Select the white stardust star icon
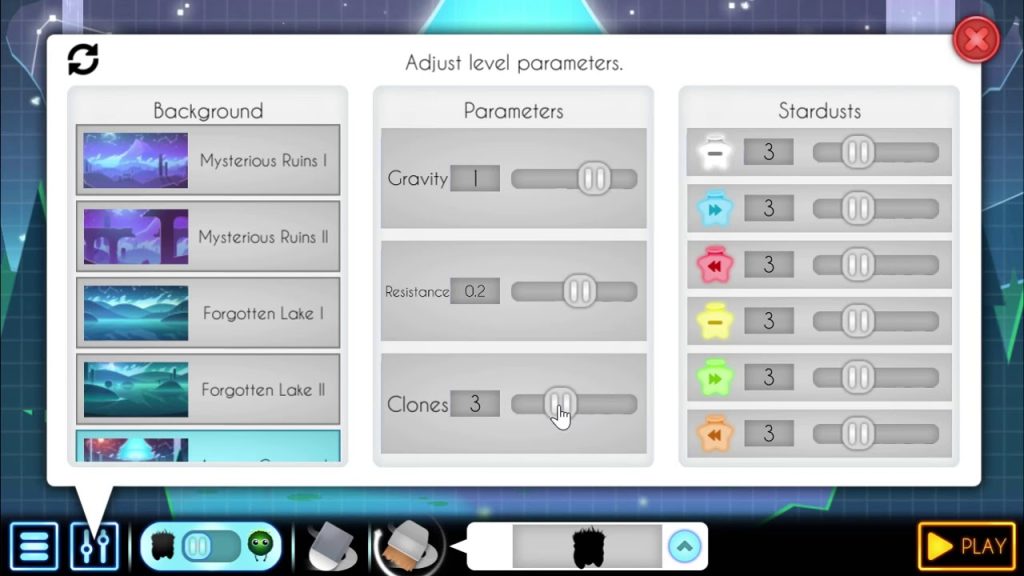Image resolution: width=1024 pixels, height=576 pixels. click(x=715, y=152)
